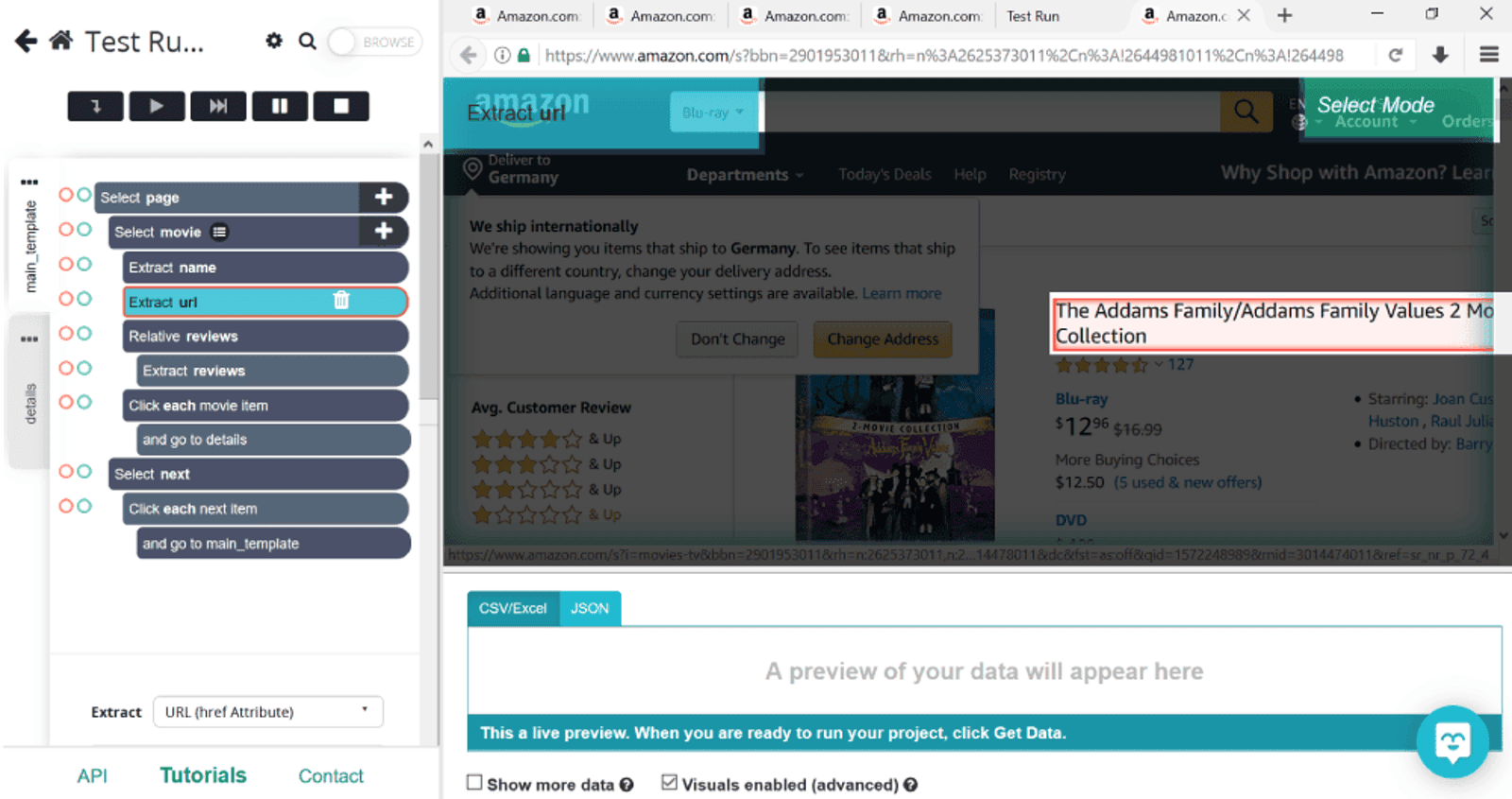1512x799 pixels.
Task: Open a new browser tab with plus
Action: (1284, 15)
